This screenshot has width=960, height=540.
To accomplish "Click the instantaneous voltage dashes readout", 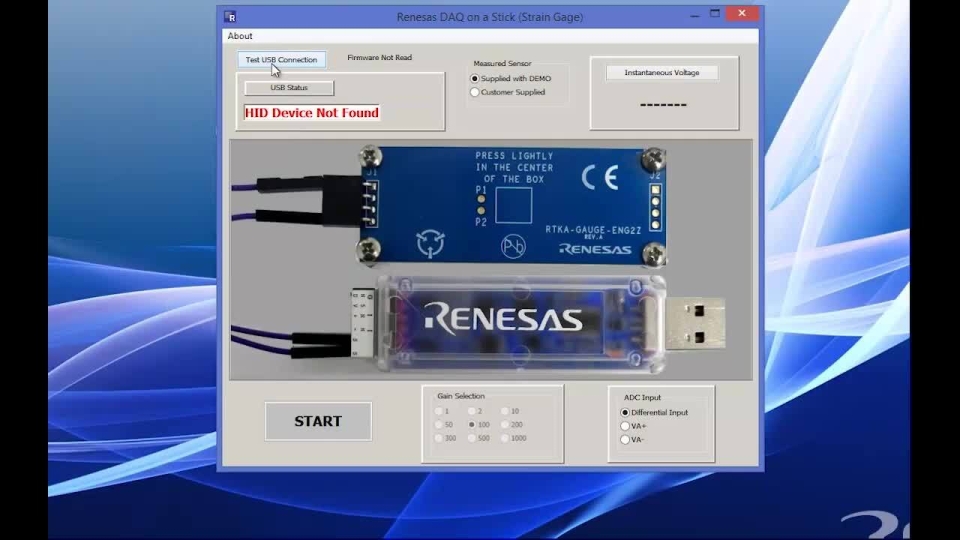I will pyautogui.click(x=663, y=105).
